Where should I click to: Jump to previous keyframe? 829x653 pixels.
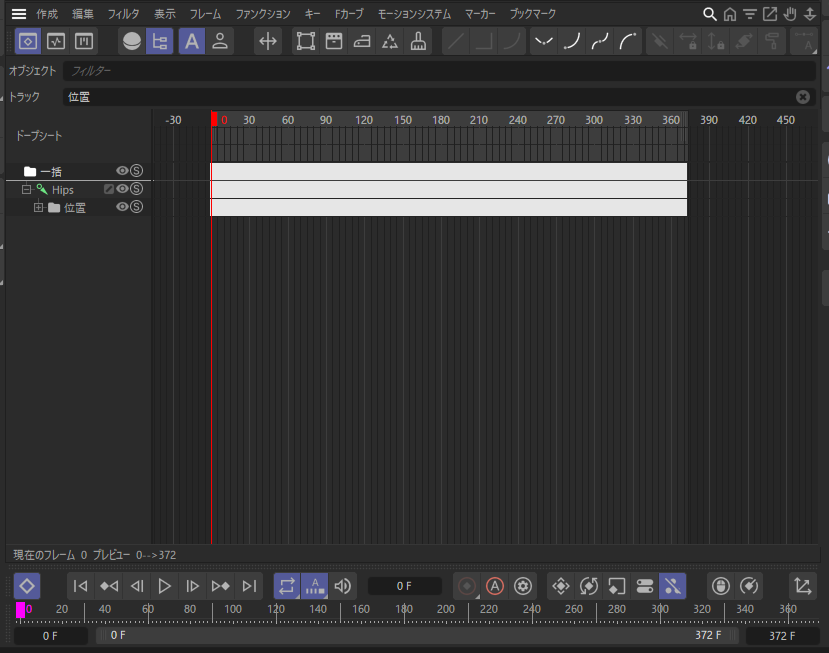point(109,586)
